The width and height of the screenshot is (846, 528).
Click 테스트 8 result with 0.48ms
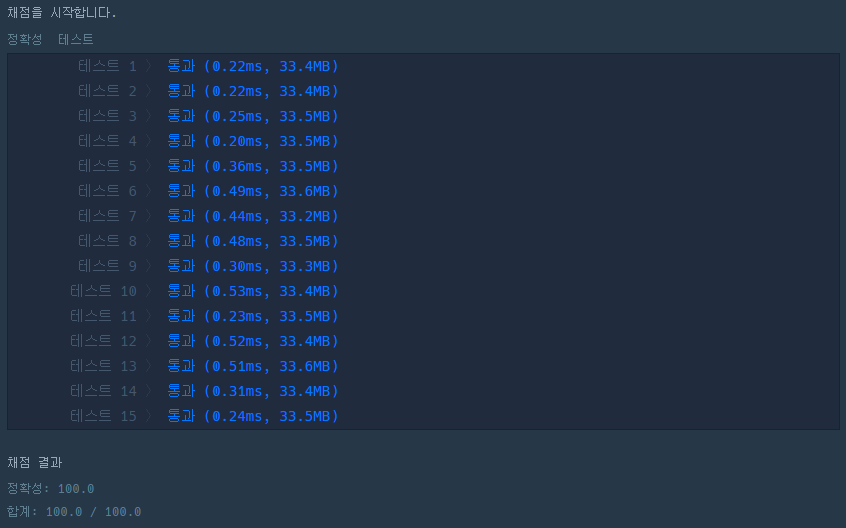[x=253, y=241]
